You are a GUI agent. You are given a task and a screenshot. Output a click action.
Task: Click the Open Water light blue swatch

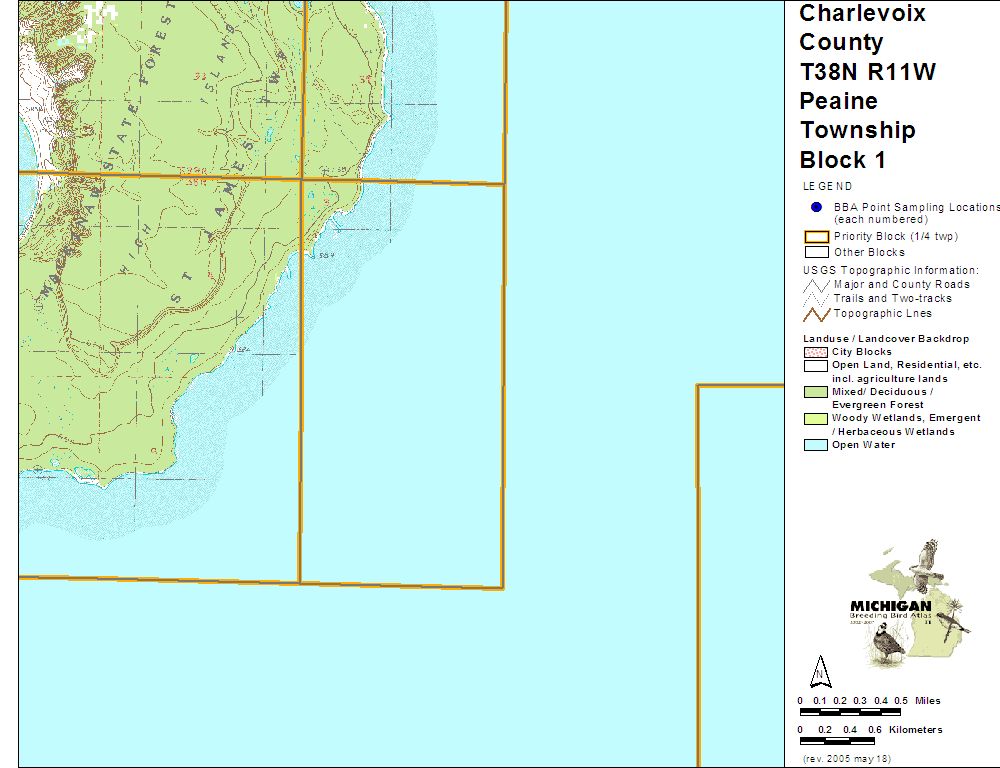pos(816,445)
